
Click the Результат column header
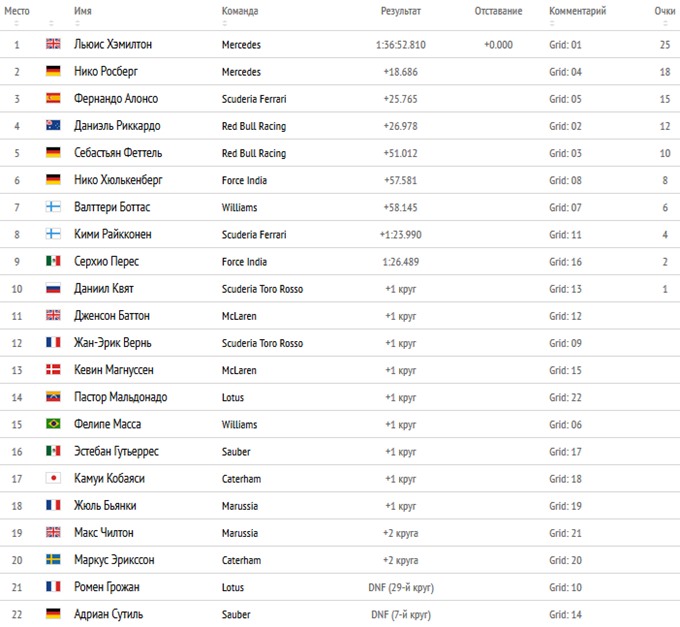pos(401,11)
